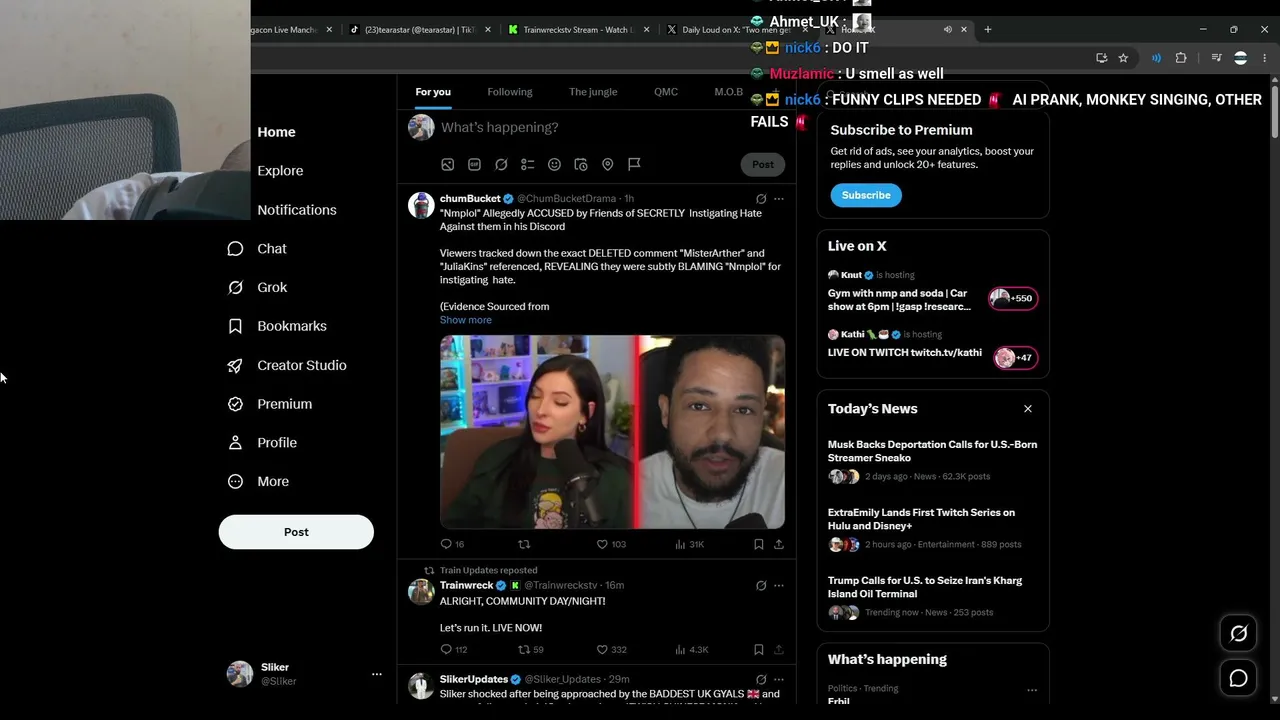This screenshot has width=1280, height=720.
Task: Click the Post button in the composer
Action: point(763,164)
